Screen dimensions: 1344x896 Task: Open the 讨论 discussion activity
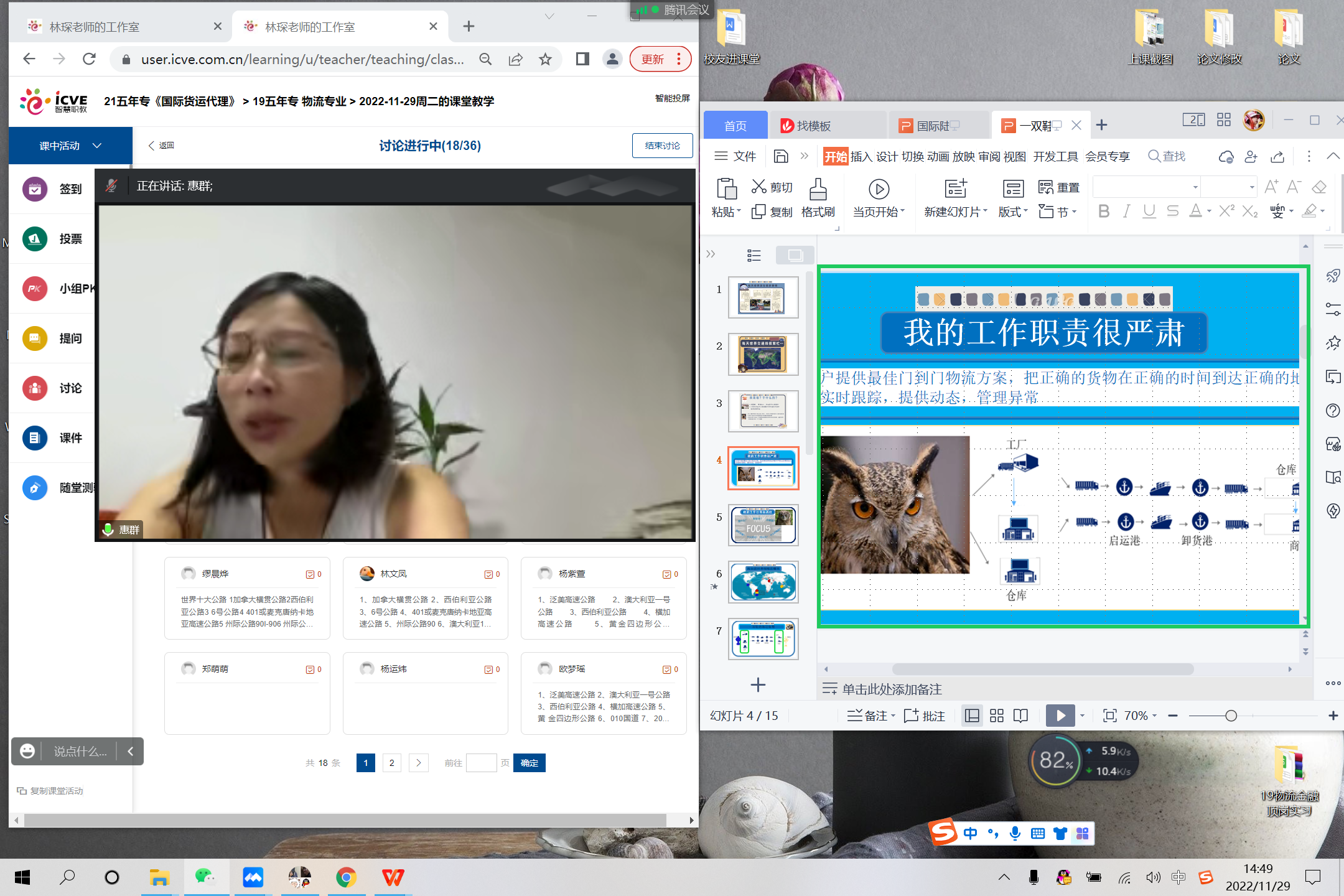click(x=52, y=388)
